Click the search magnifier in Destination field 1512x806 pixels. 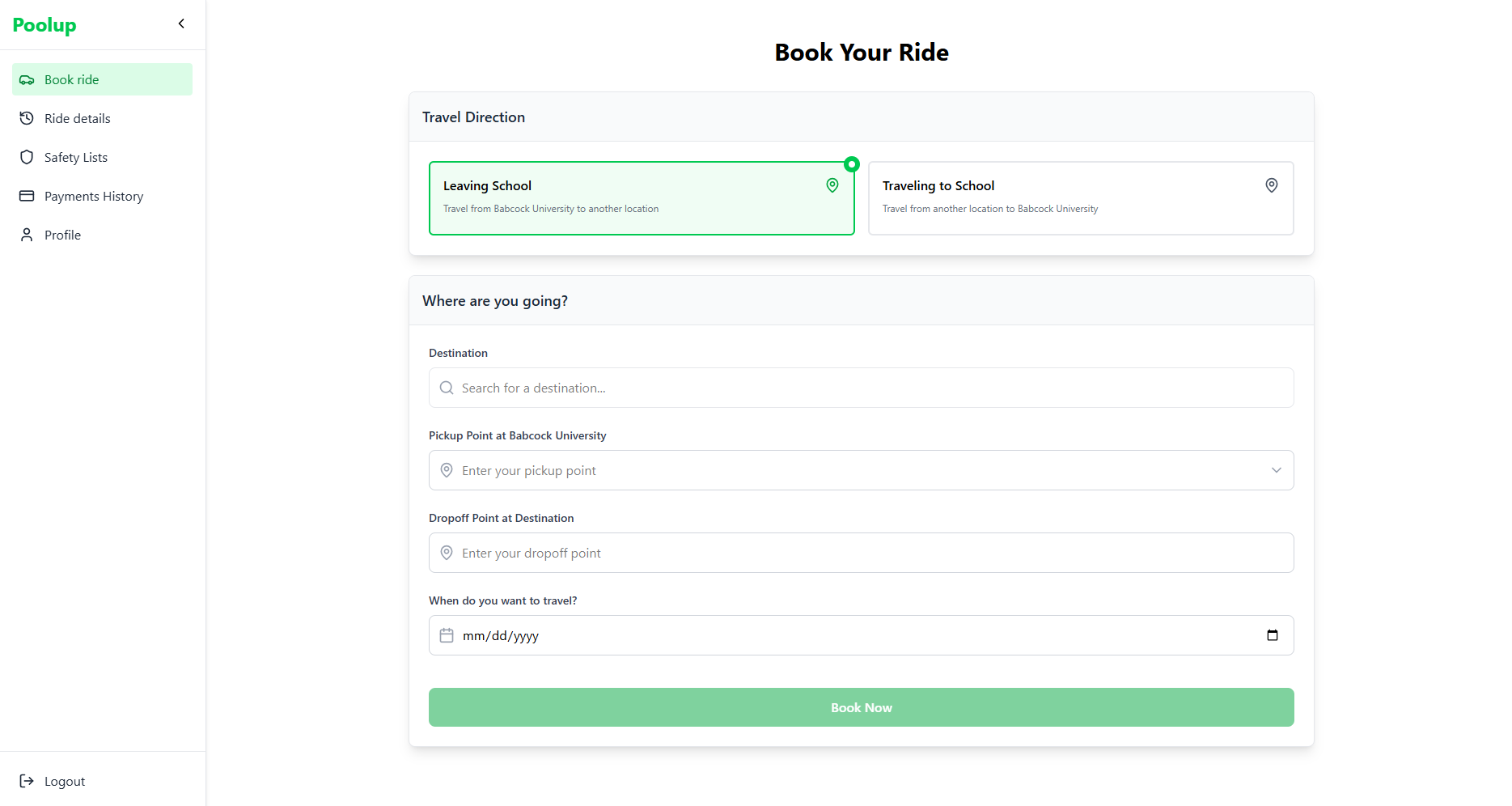447,388
